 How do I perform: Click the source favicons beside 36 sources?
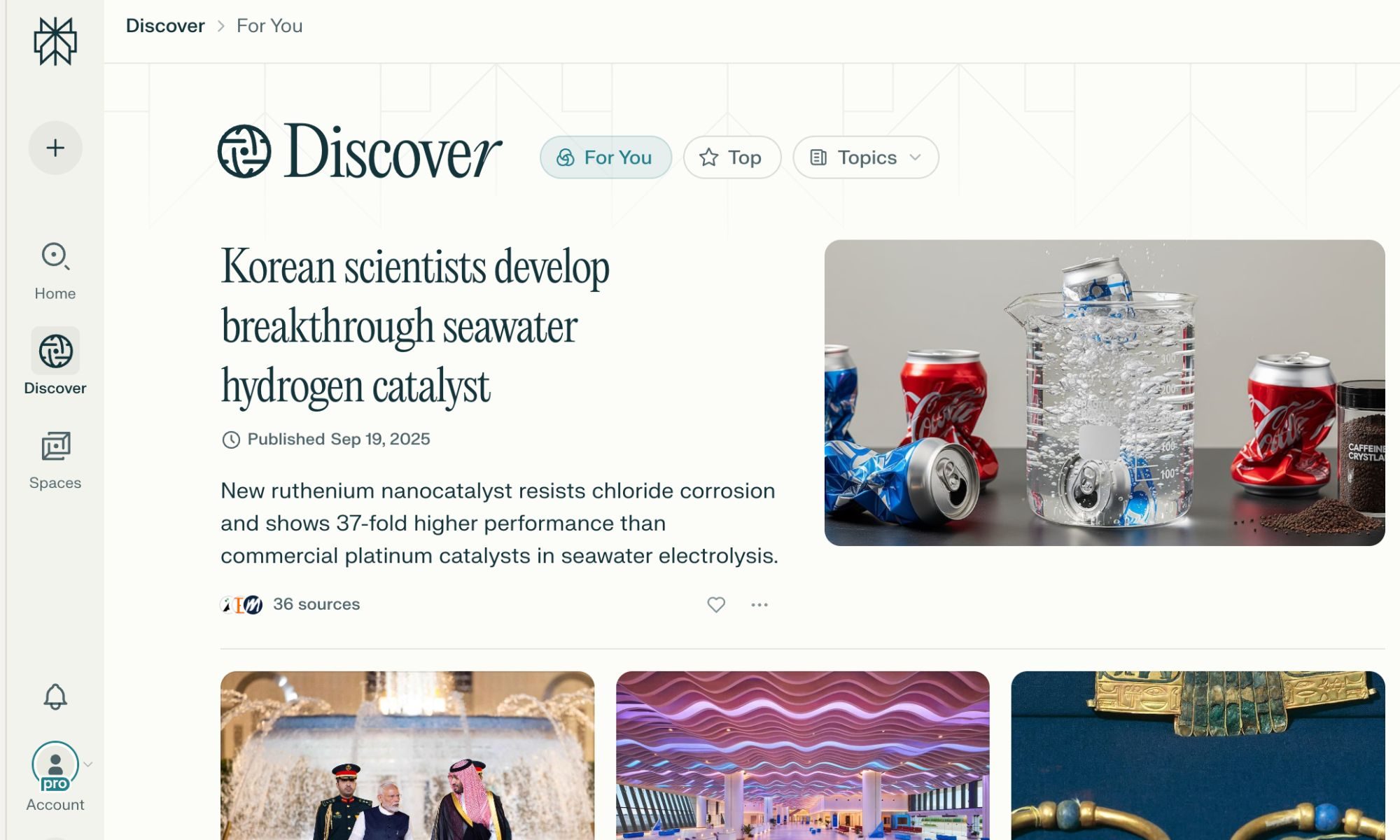241,605
